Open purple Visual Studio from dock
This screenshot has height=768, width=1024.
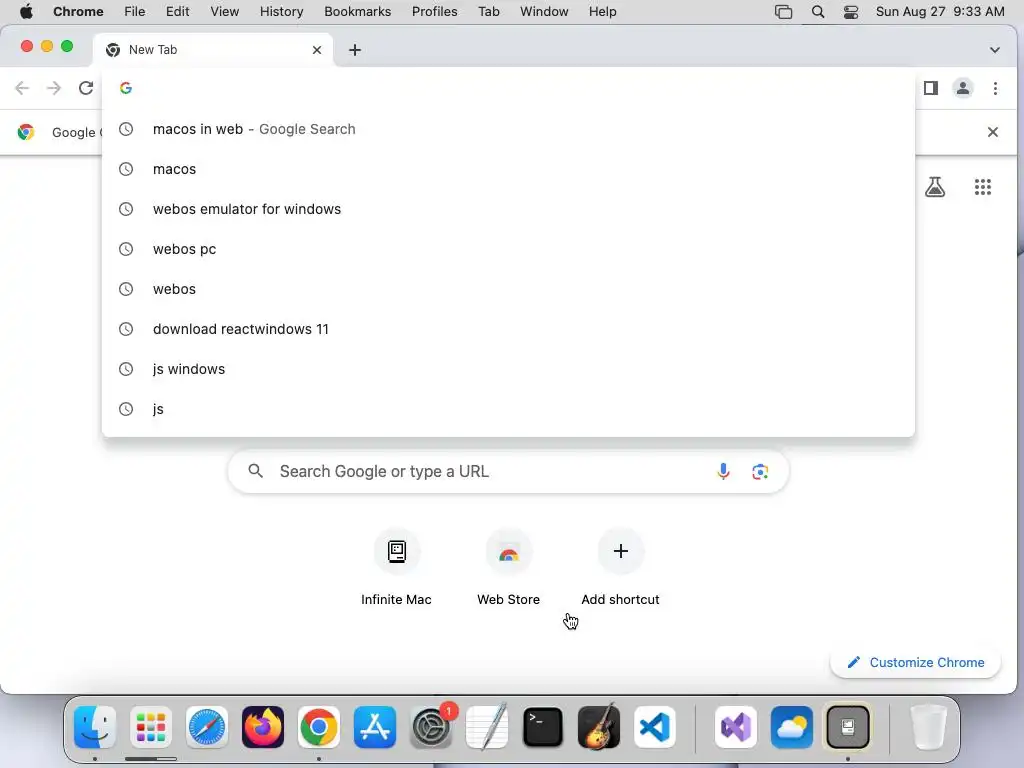(x=736, y=727)
